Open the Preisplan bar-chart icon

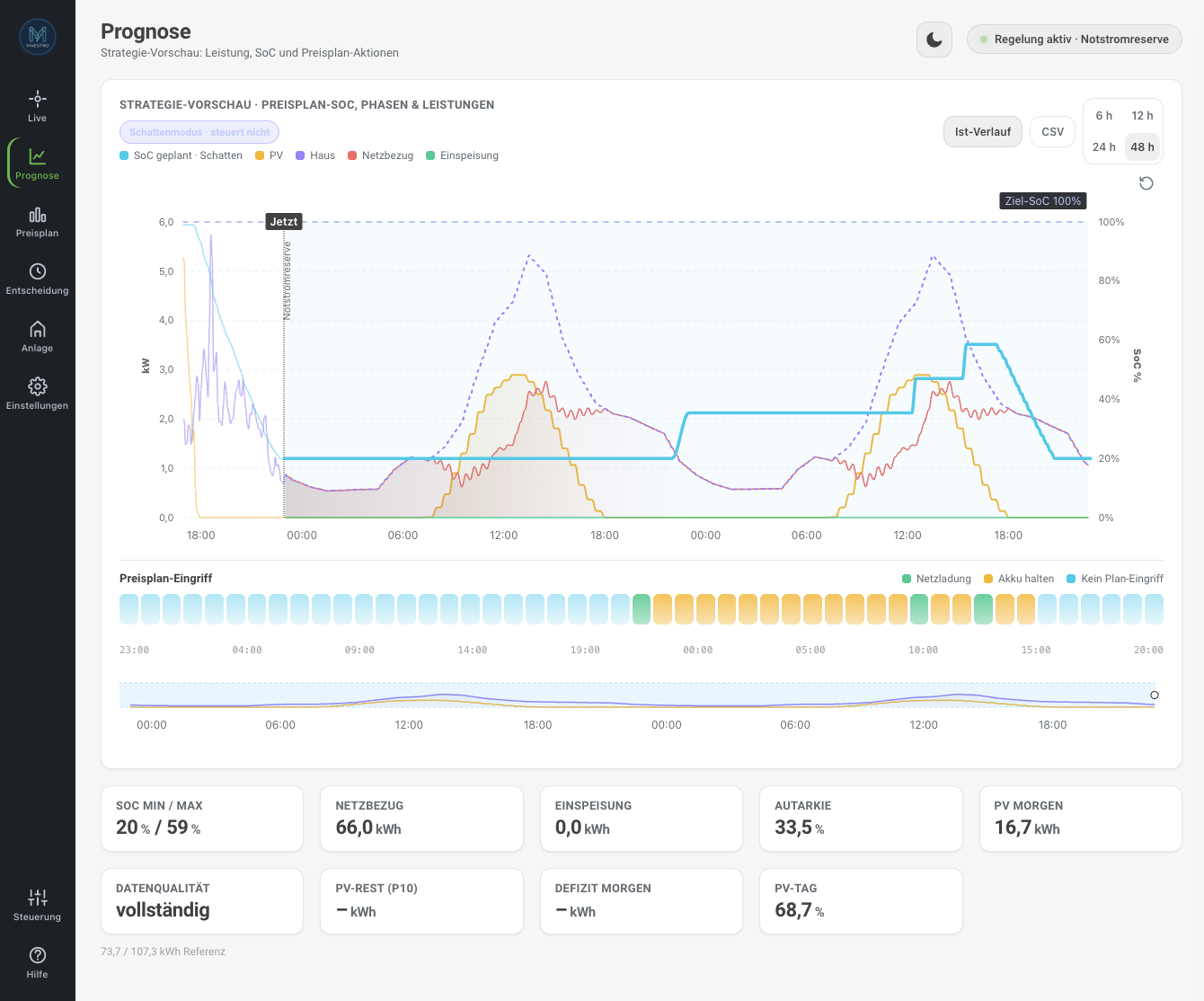[x=37, y=214]
